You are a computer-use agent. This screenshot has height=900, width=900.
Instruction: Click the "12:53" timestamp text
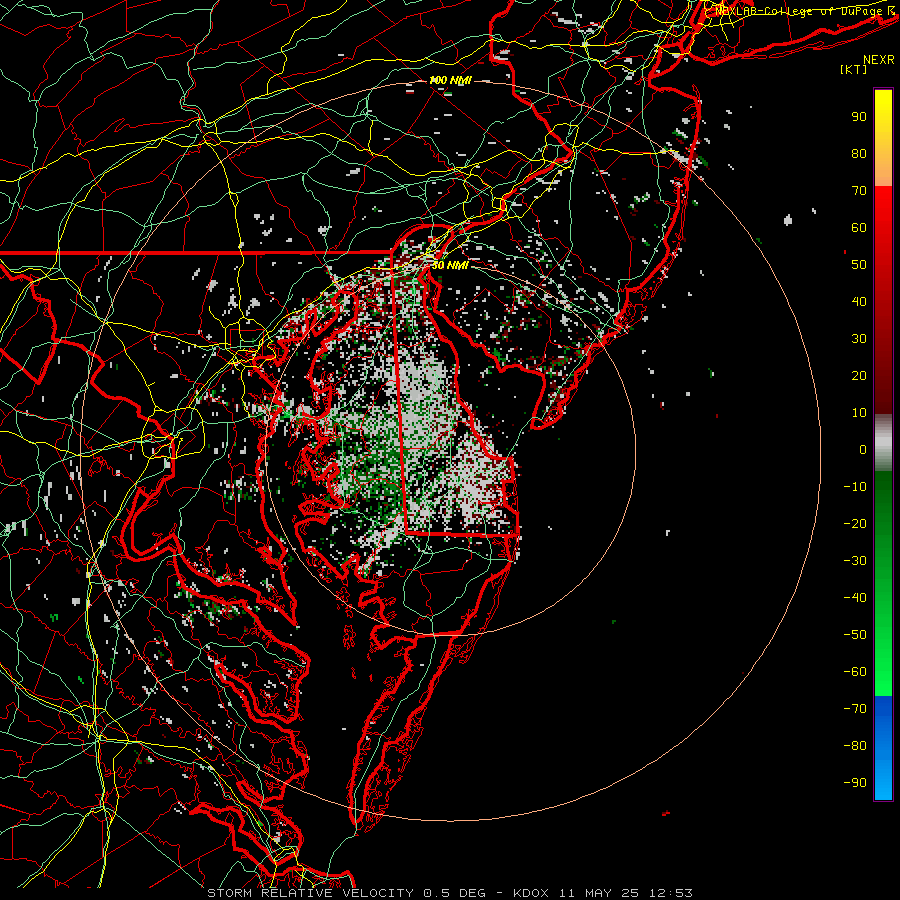point(671,893)
